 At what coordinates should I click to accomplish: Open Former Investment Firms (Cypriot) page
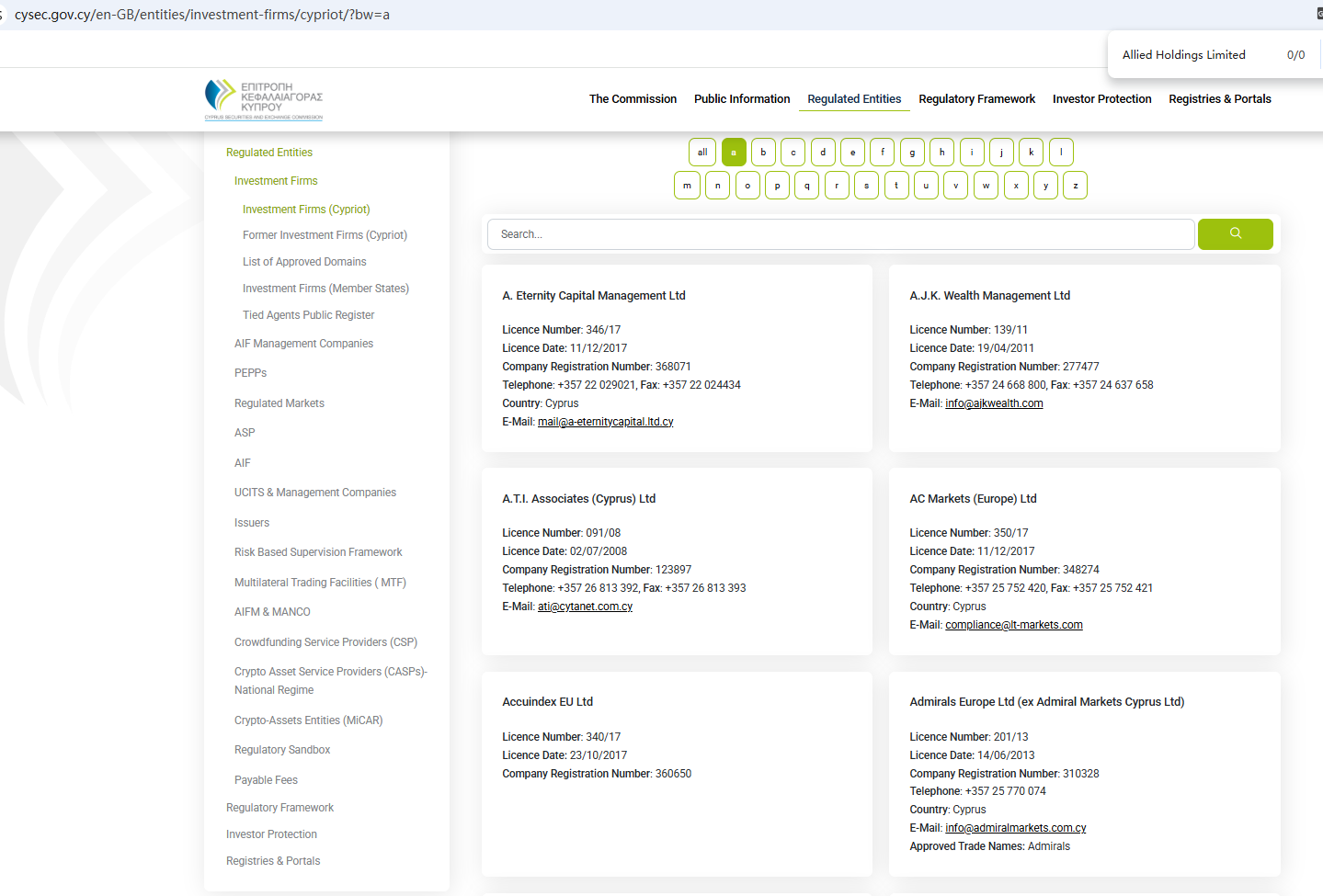tap(325, 235)
